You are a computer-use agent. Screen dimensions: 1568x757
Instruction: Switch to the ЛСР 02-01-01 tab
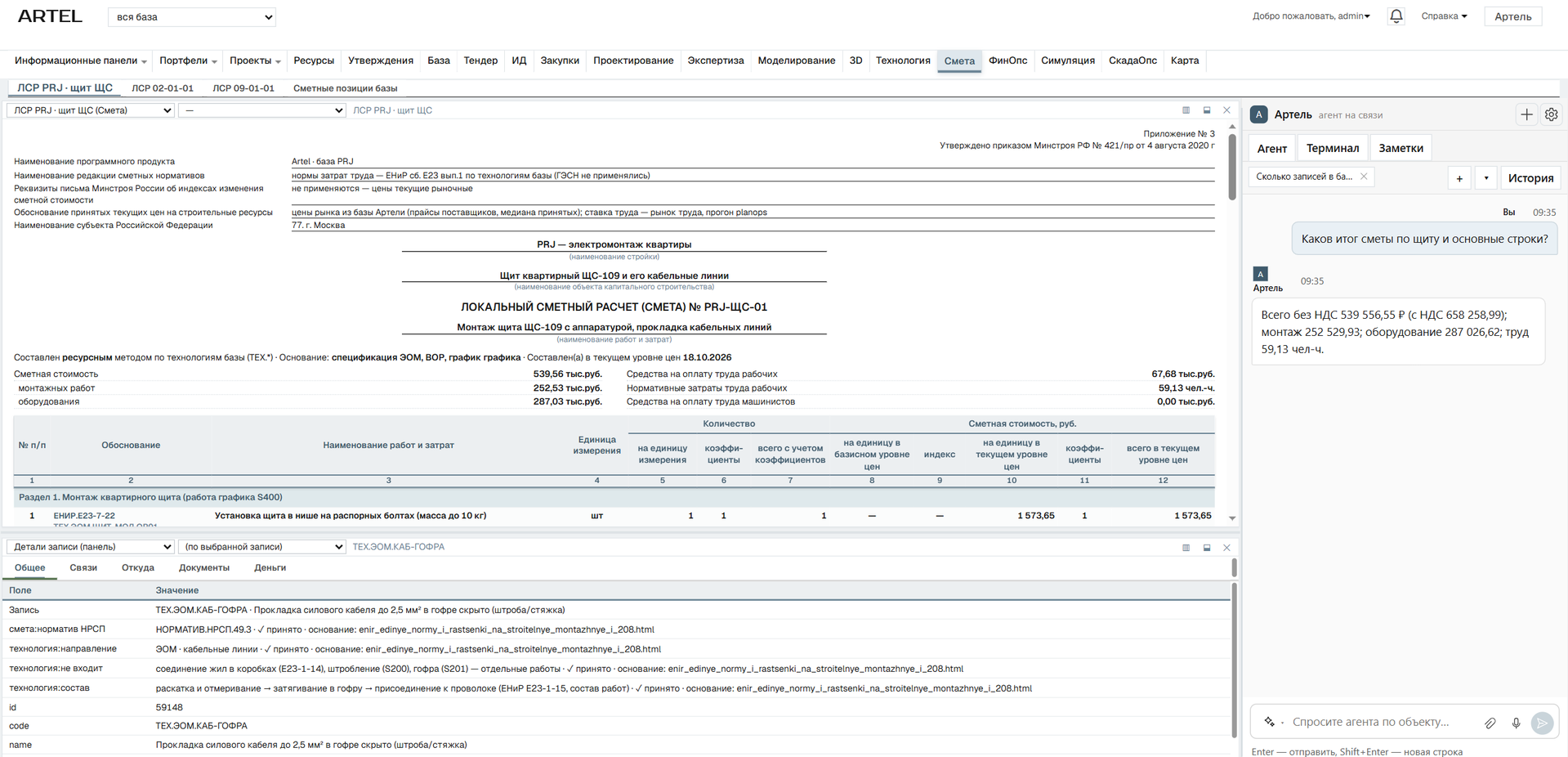(x=163, y=88)
